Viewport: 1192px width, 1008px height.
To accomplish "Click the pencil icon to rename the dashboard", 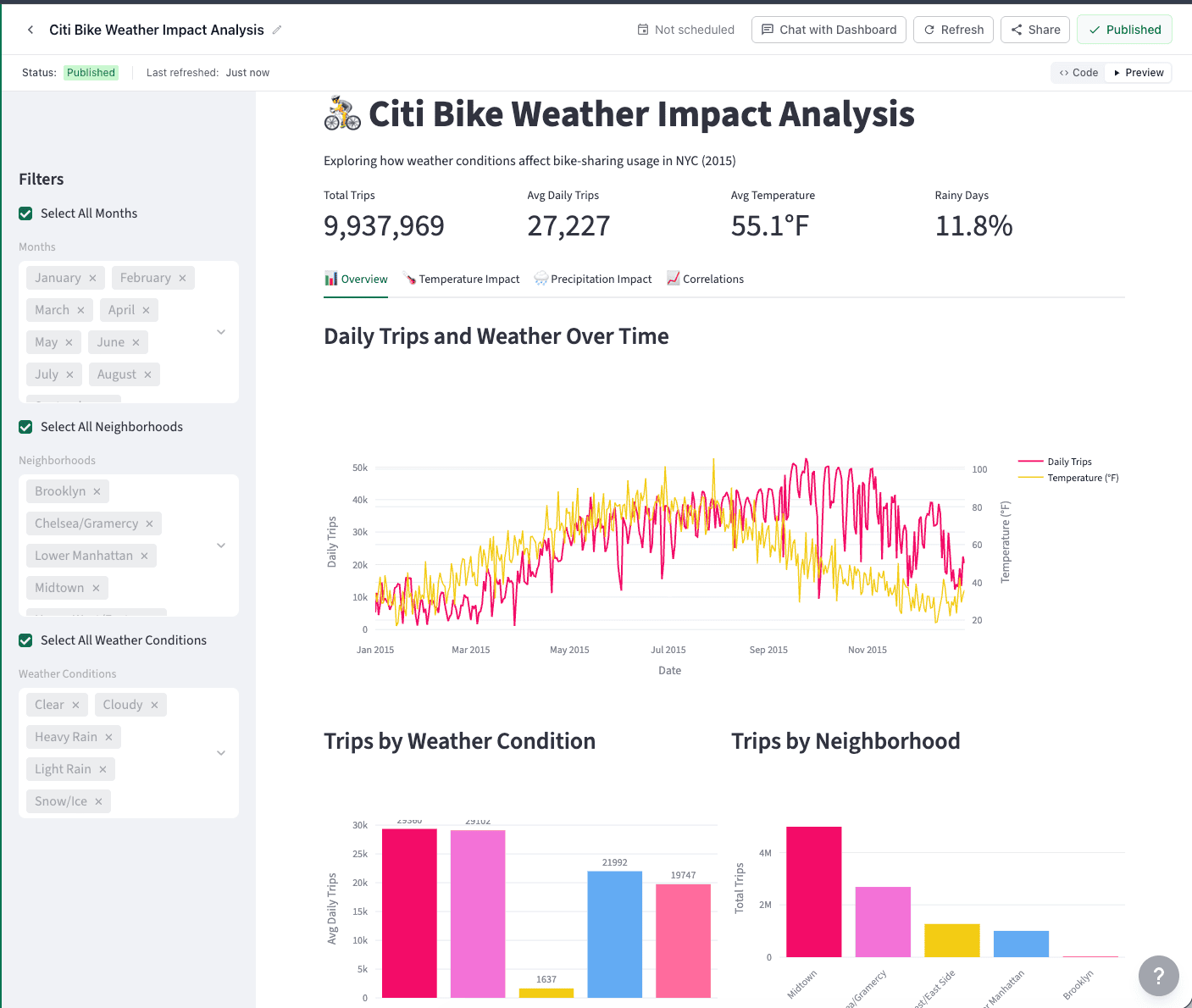I will tap(277, 29).
